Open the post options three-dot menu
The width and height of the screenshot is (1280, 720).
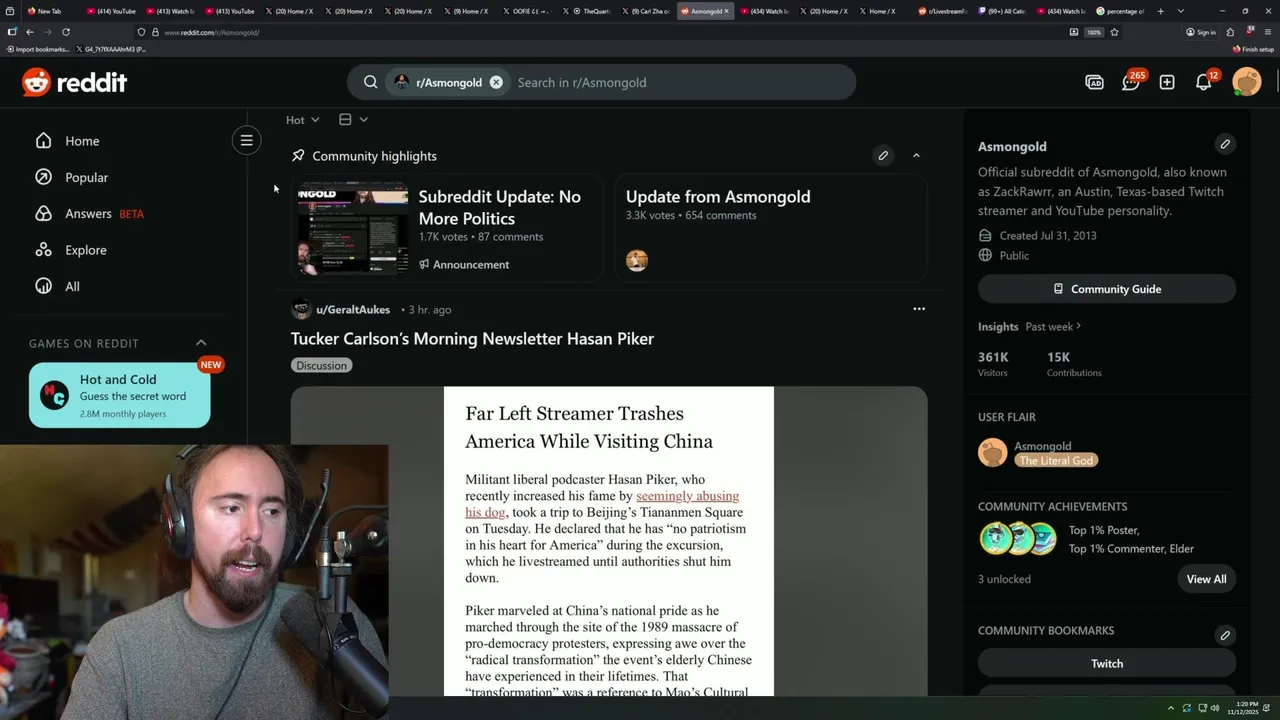click(x=919, y=309)
